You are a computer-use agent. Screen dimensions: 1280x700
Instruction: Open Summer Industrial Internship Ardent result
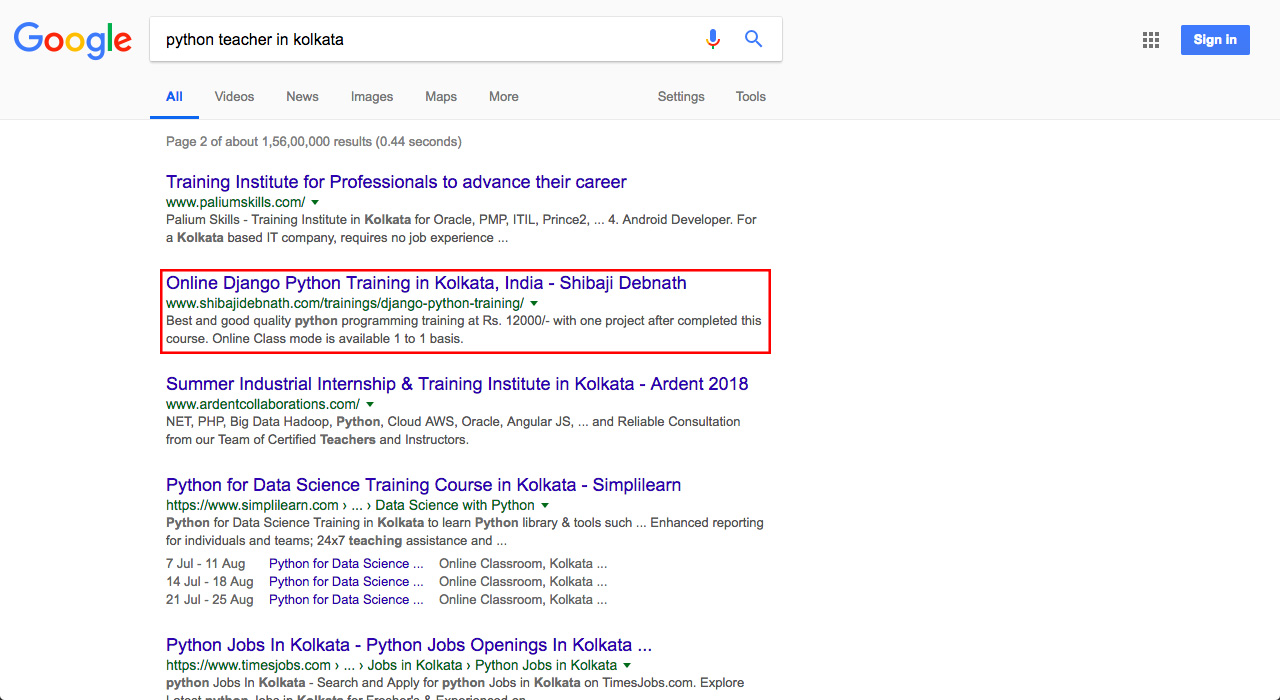457,384
